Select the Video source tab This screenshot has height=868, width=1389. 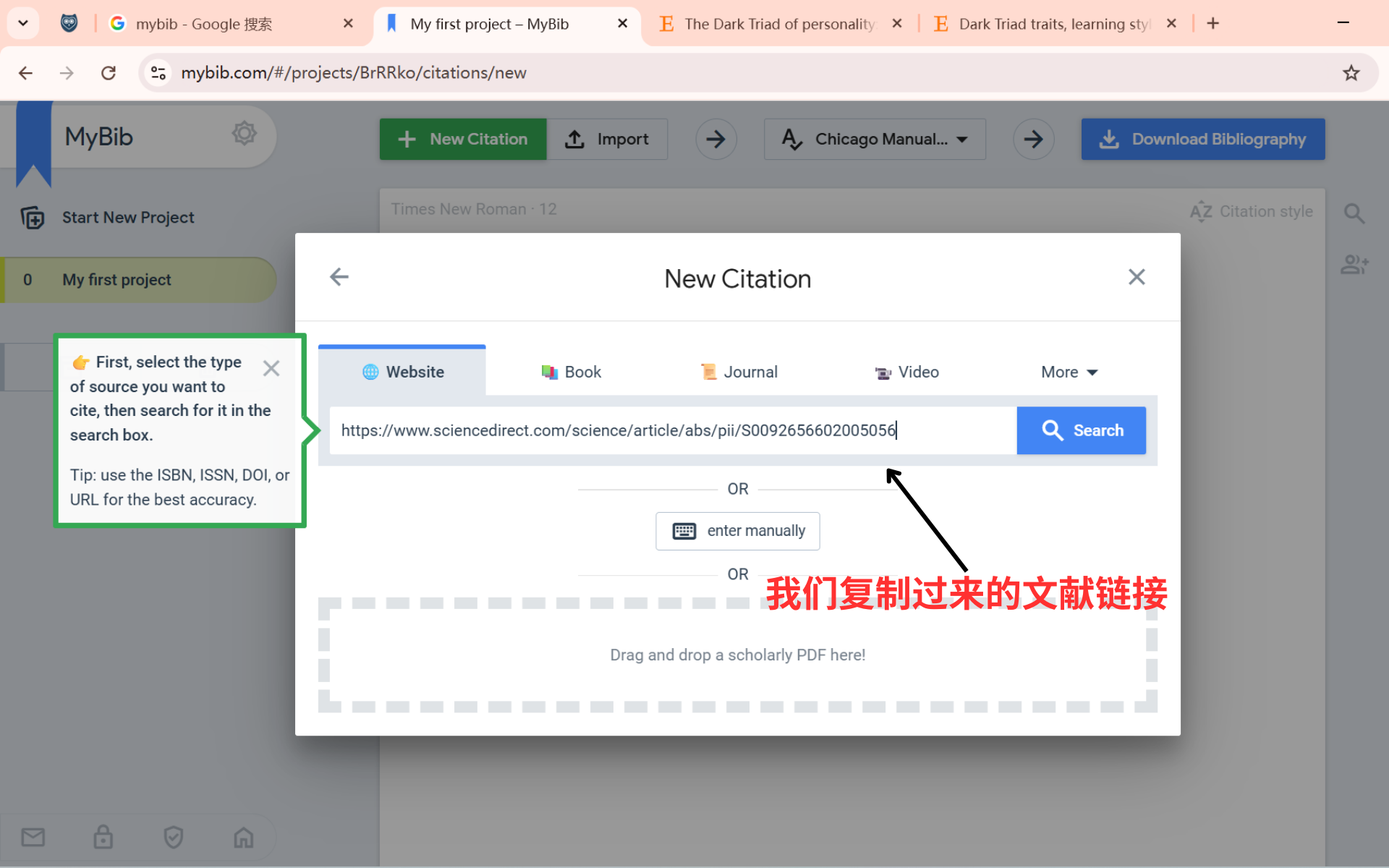point(907,372)
